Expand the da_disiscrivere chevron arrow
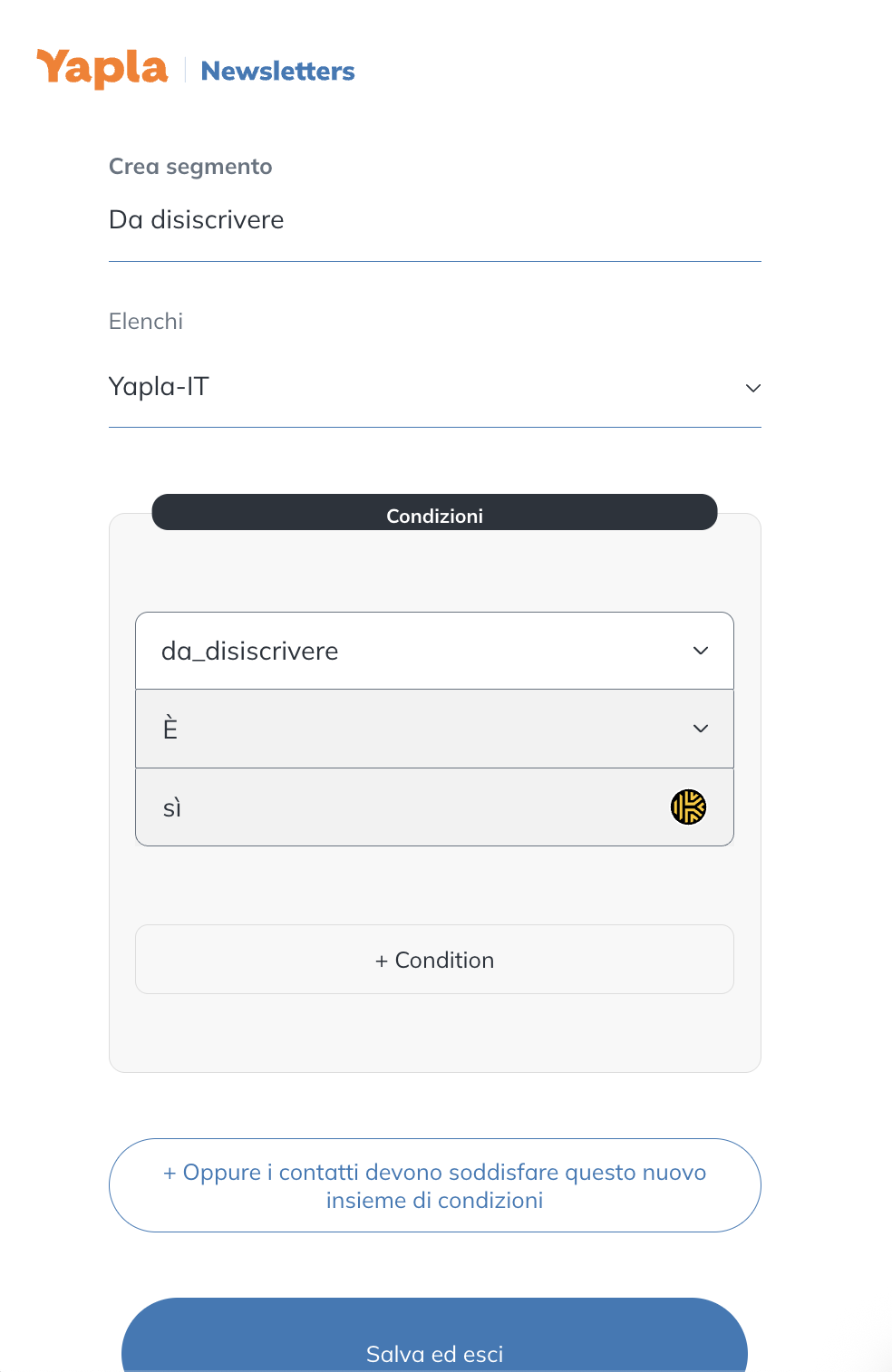This screenshot has height=1372, width=892. click(701, 651)
